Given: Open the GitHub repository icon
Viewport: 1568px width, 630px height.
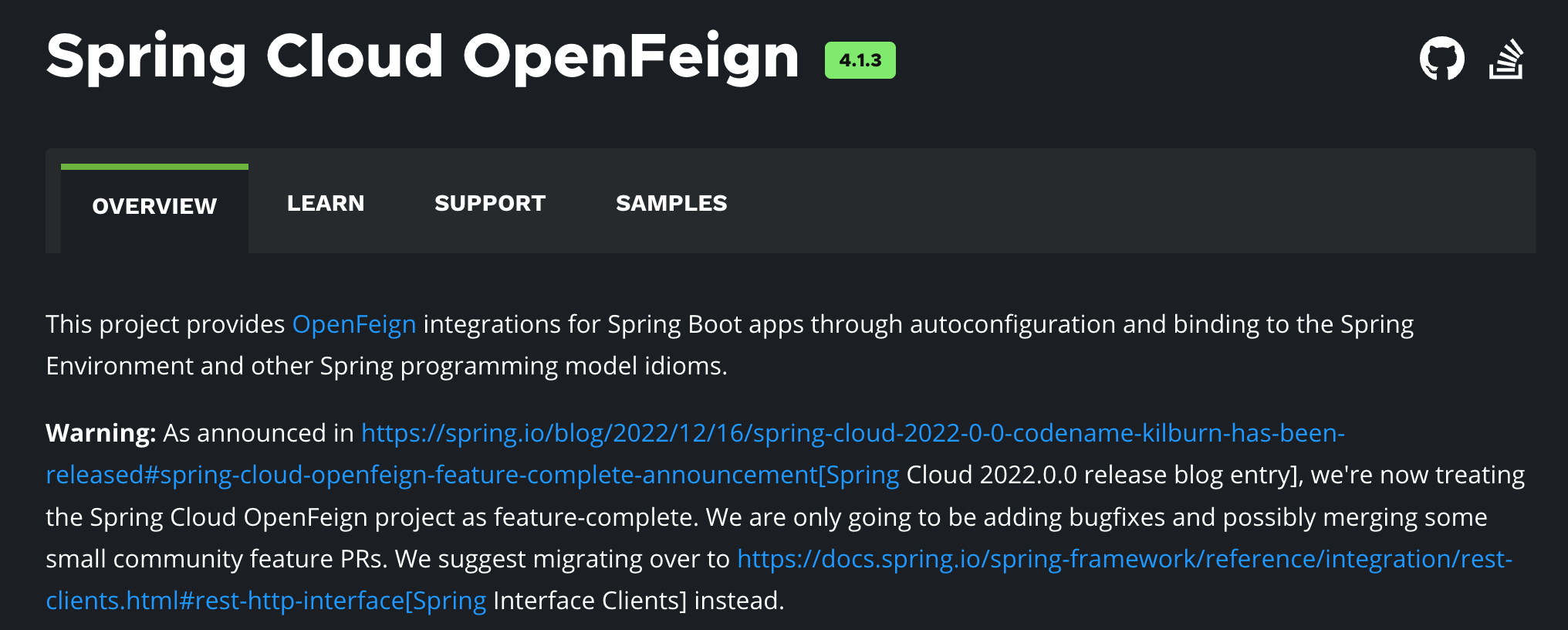Looking at the screenshot, I should click(1441, 59).
